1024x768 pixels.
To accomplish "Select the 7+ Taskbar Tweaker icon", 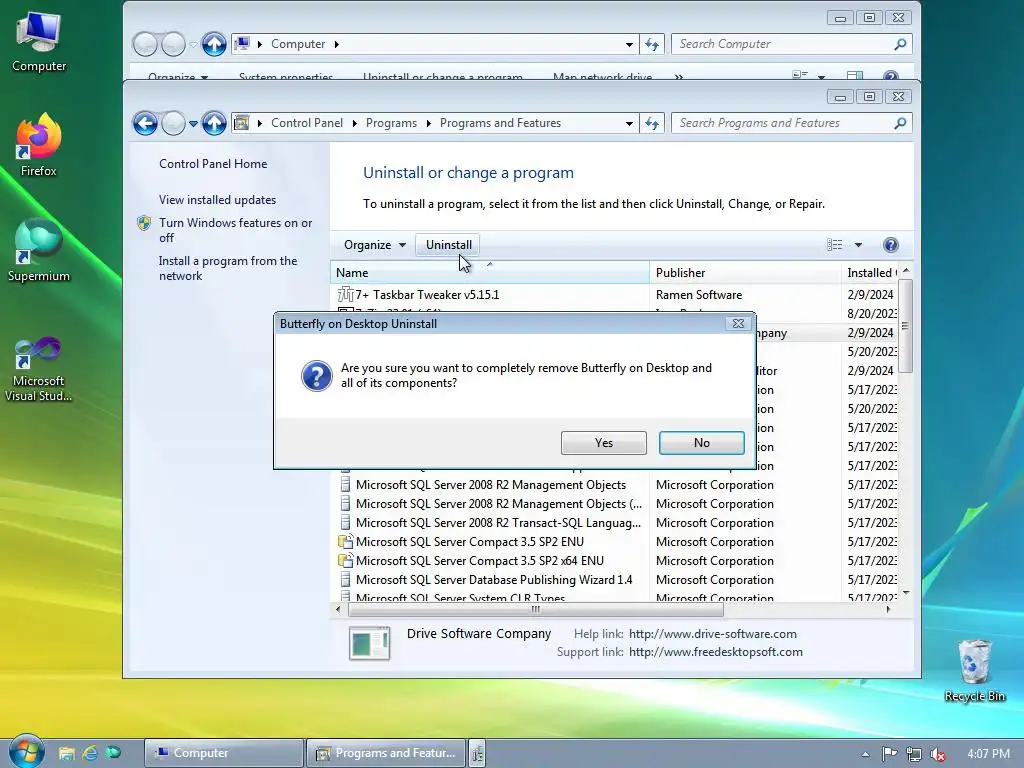I will pos(345,295).
